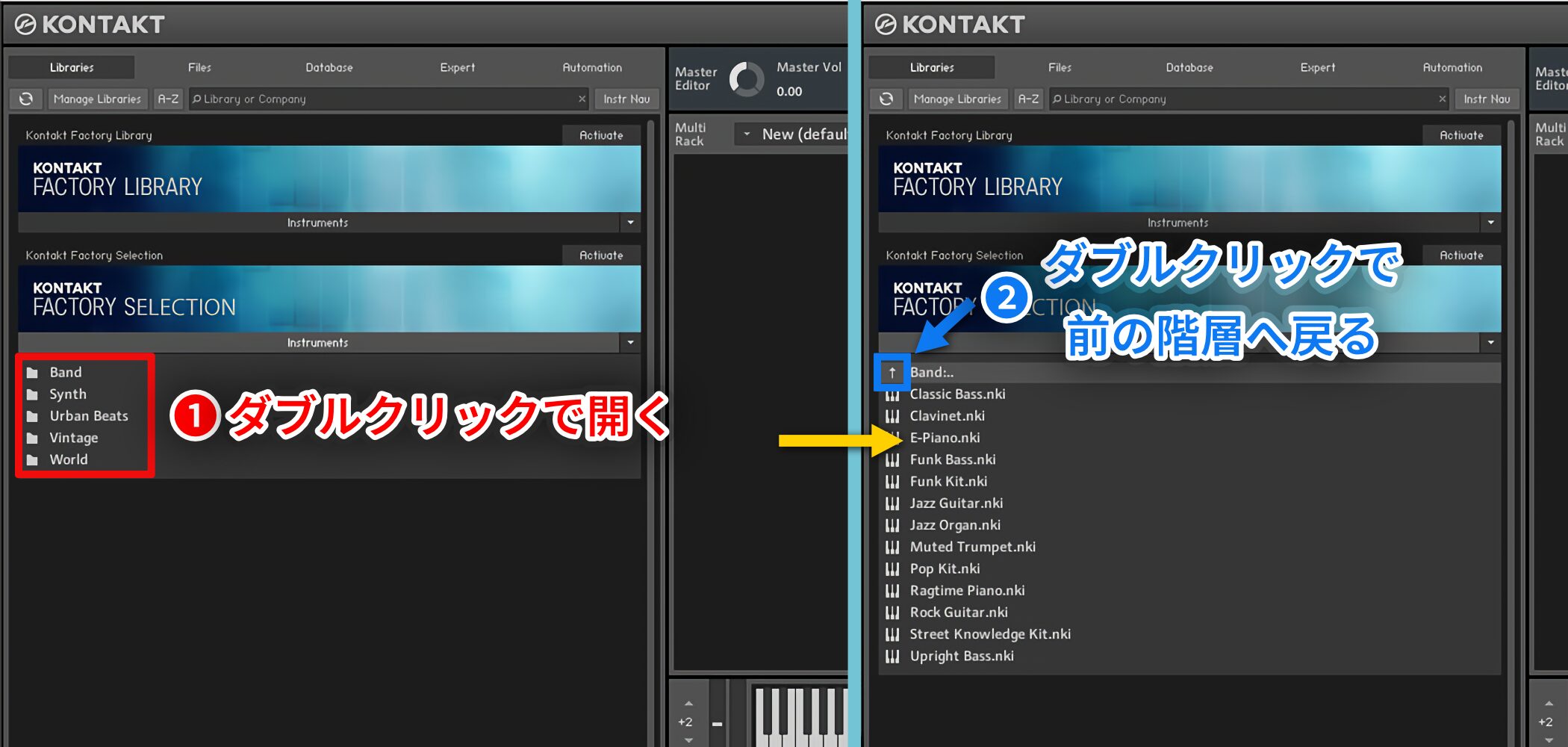The image size is (1568, 747).
Task: Click Manage Libraries in right window
Action: [957, 99]
